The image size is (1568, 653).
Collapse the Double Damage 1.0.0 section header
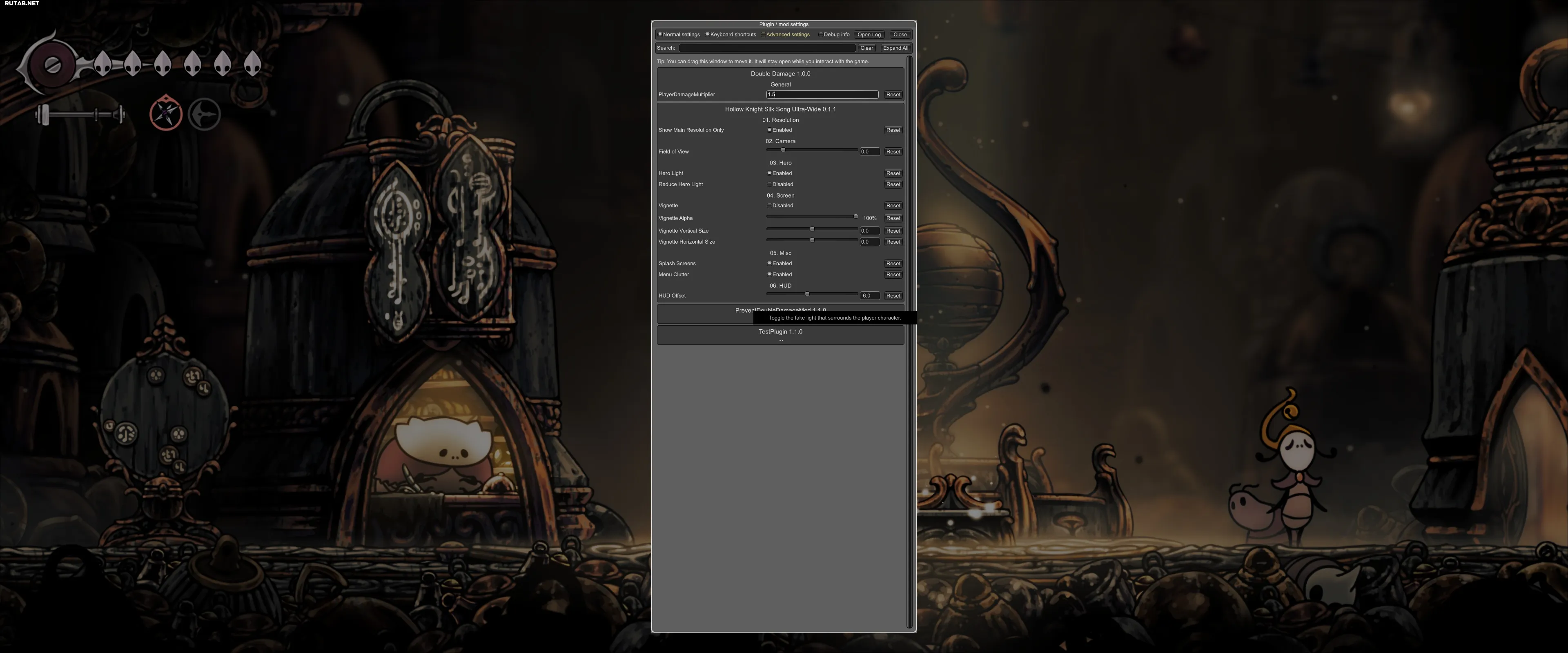tap(780, 73)
